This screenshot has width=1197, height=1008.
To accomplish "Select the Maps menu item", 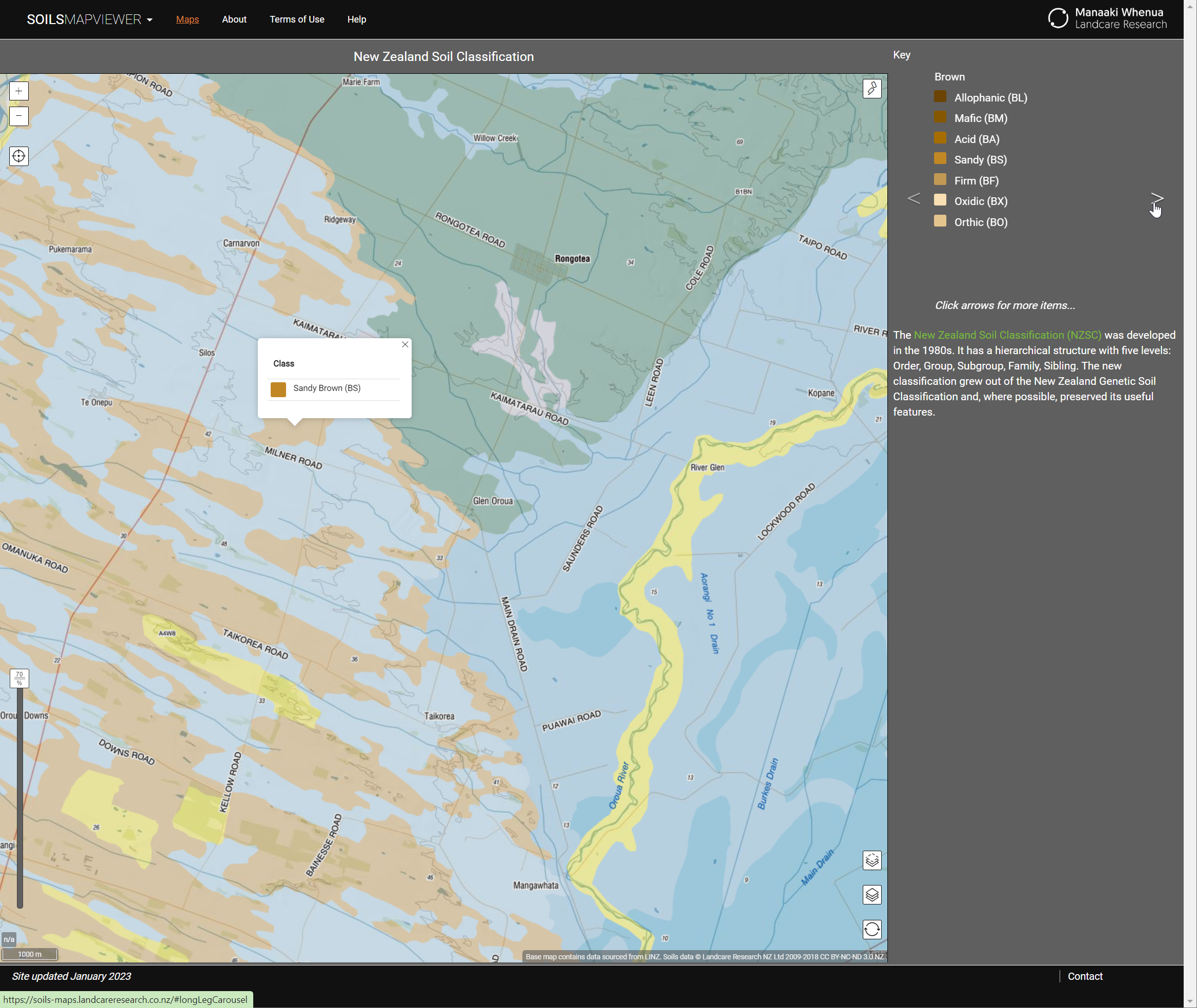I will 188,19.
